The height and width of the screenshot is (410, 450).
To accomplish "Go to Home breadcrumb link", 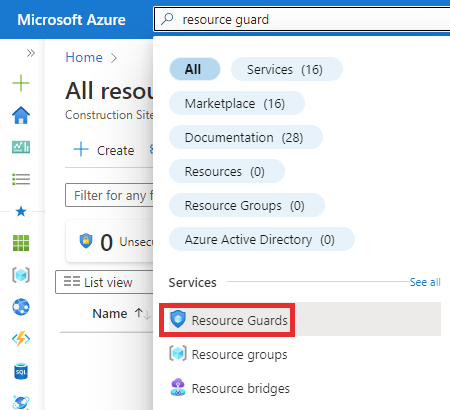I will [x=84, y=57].
